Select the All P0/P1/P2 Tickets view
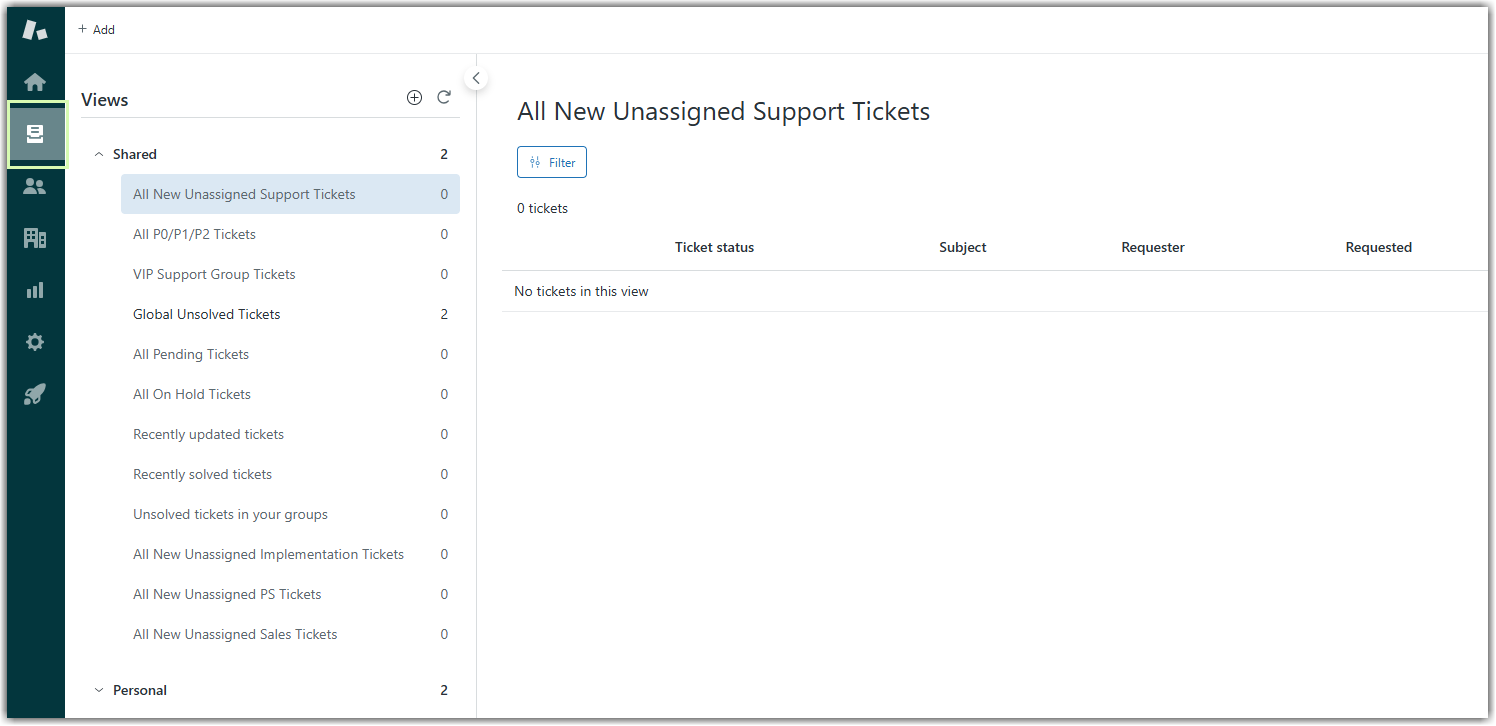Image resolution: width=1496 pixels, height=726 pixels. 195,234
